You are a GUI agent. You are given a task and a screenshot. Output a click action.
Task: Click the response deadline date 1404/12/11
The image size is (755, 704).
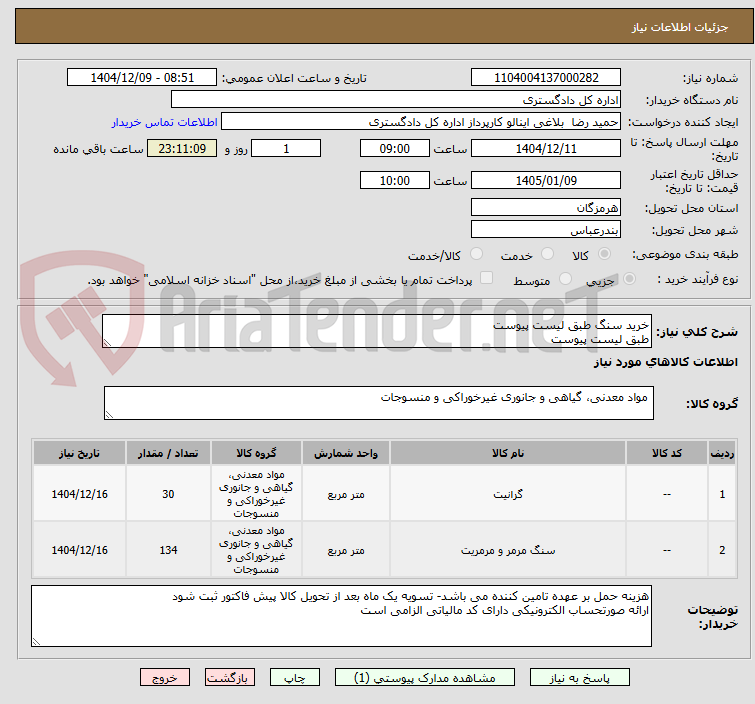(546, 148)
